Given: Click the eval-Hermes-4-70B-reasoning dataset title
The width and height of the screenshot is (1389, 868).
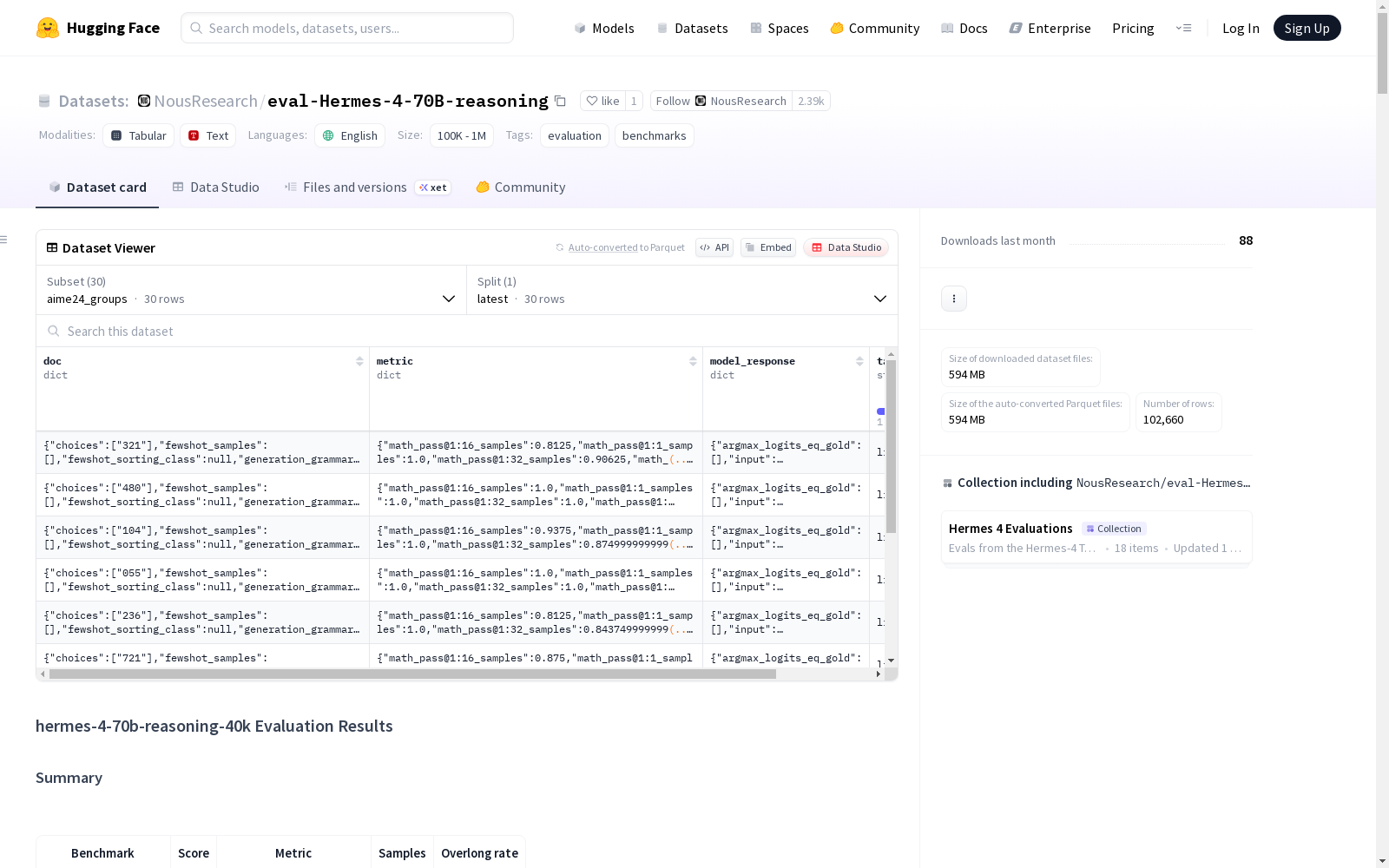Looking at the screenshot, I should (x=408, y=101).
